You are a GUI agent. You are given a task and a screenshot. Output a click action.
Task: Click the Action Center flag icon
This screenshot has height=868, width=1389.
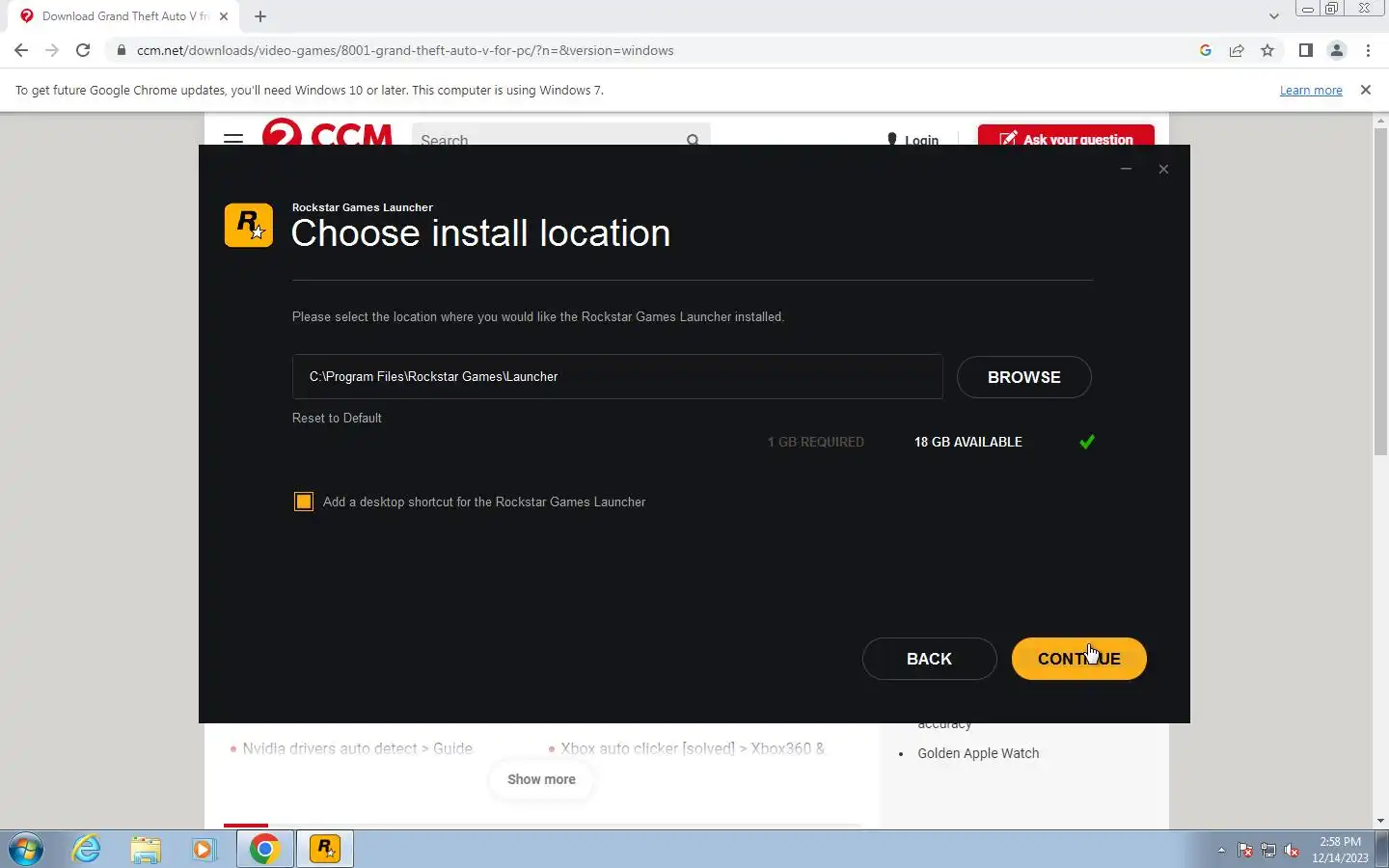1245,851
